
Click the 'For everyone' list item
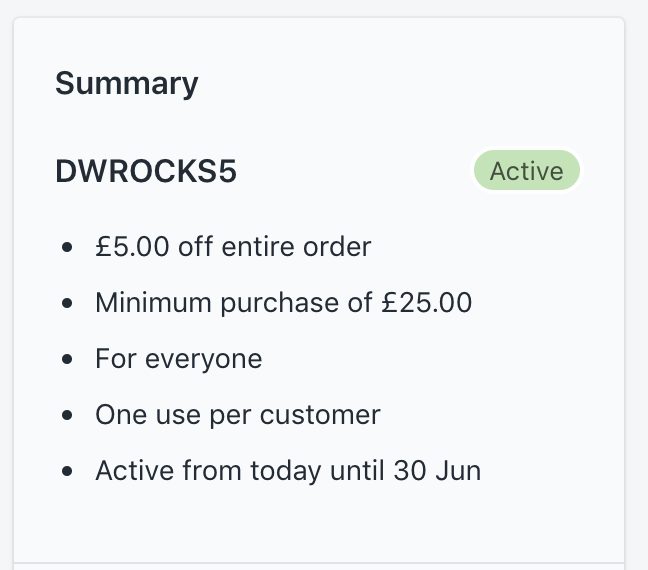(x=178, y=358)
